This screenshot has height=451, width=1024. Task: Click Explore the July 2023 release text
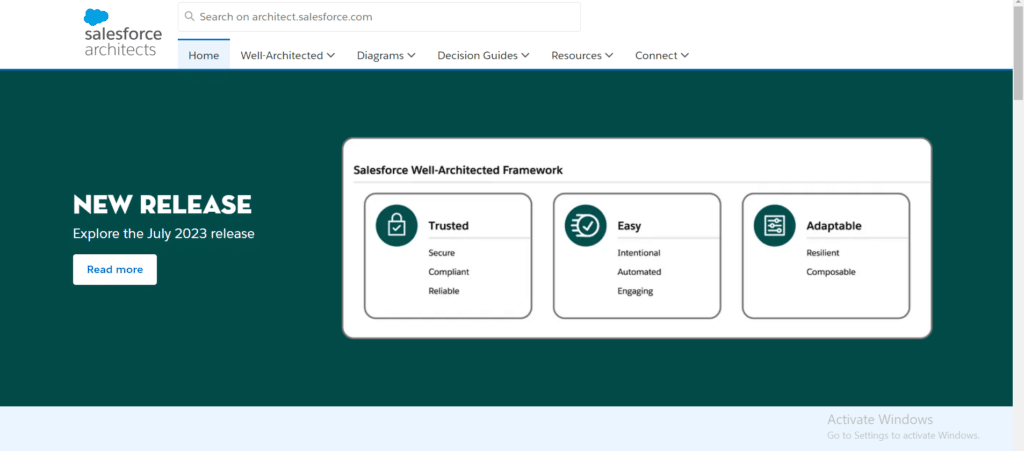click(x=164, y=233)
